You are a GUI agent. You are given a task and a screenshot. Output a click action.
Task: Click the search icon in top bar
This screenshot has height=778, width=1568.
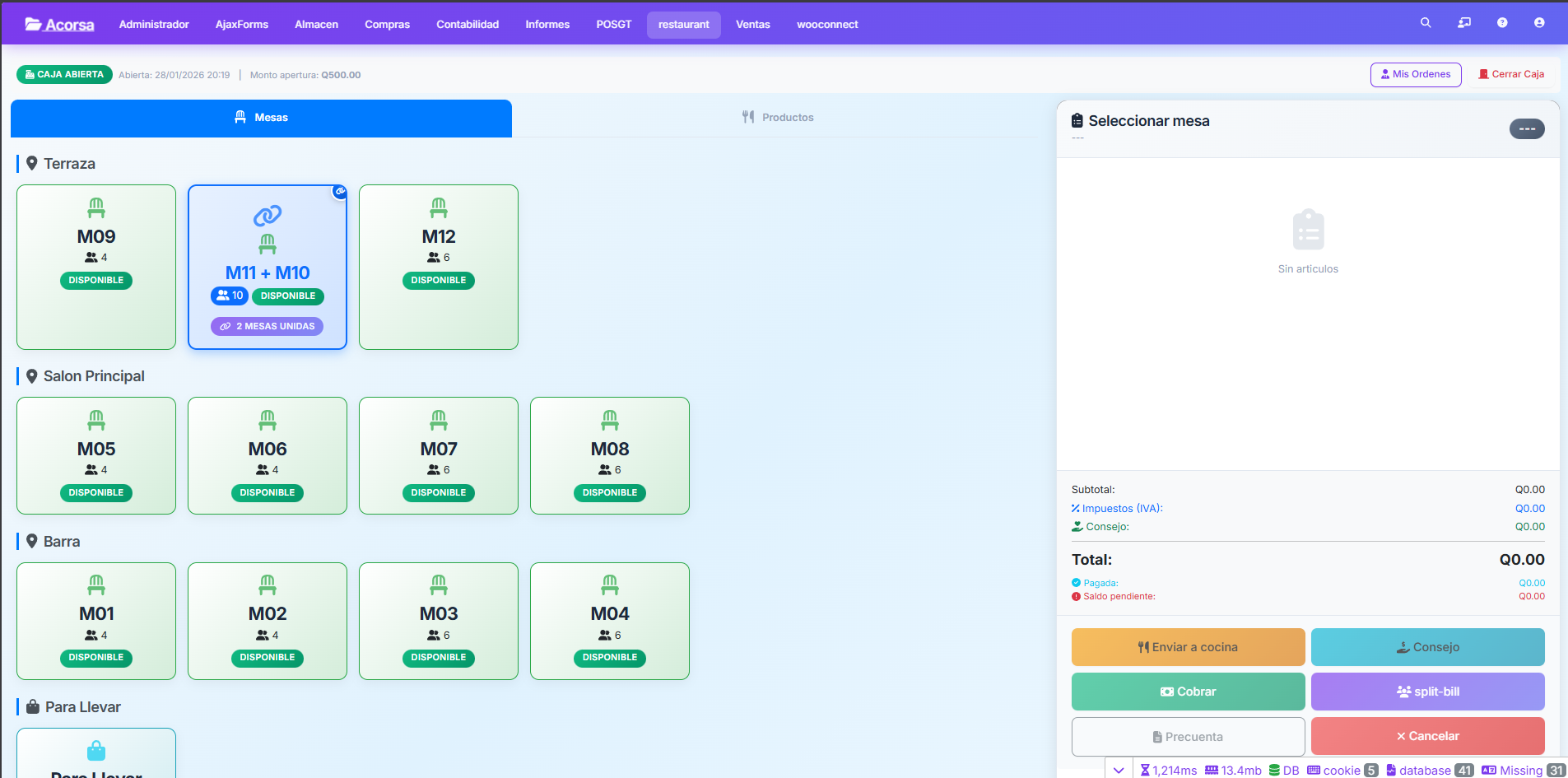(1426, 23)
